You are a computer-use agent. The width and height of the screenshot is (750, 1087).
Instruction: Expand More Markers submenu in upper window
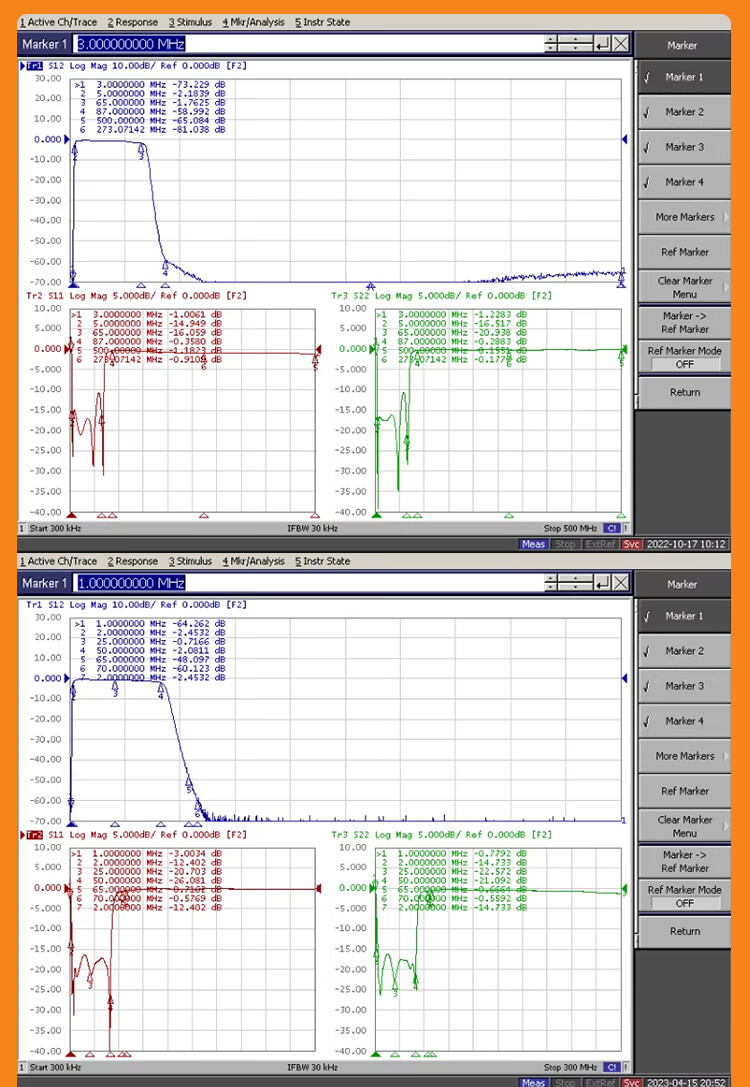click(684, 217)
